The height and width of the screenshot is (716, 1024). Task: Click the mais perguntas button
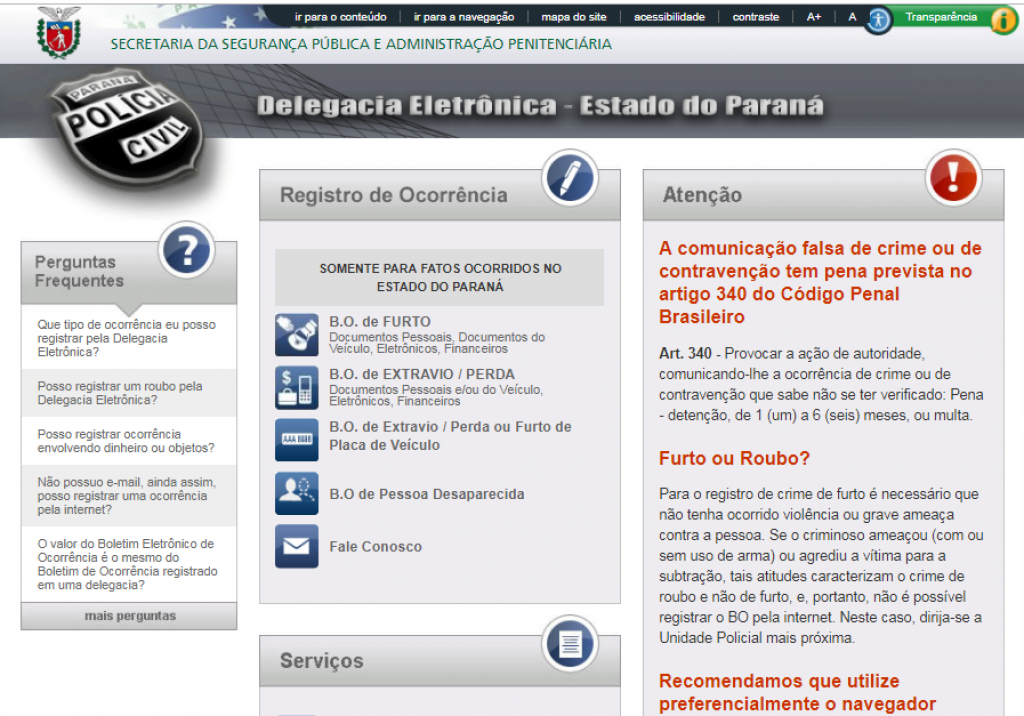point(128,617)
